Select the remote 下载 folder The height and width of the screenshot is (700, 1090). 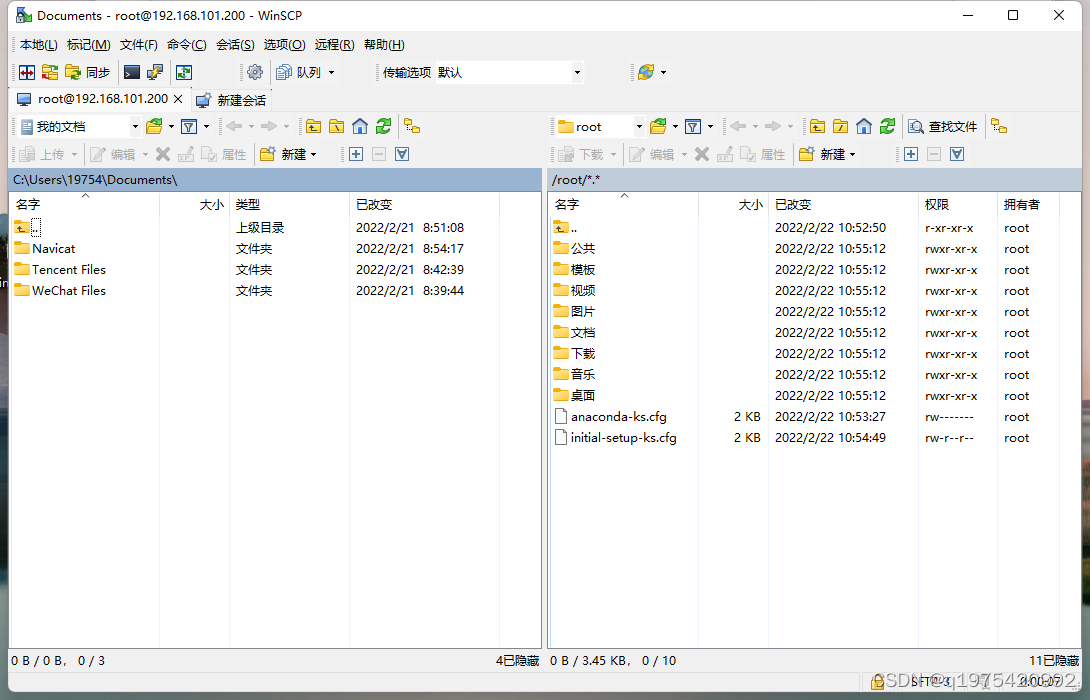click(x=583, y=354)
